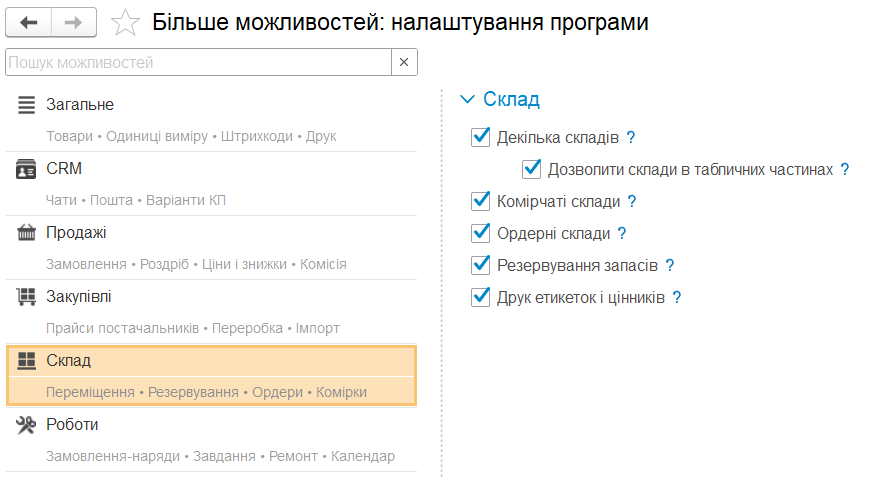Collapse the Склад group chevron
The width and height of the screenshot is (880, 477).
click(467, 100)
